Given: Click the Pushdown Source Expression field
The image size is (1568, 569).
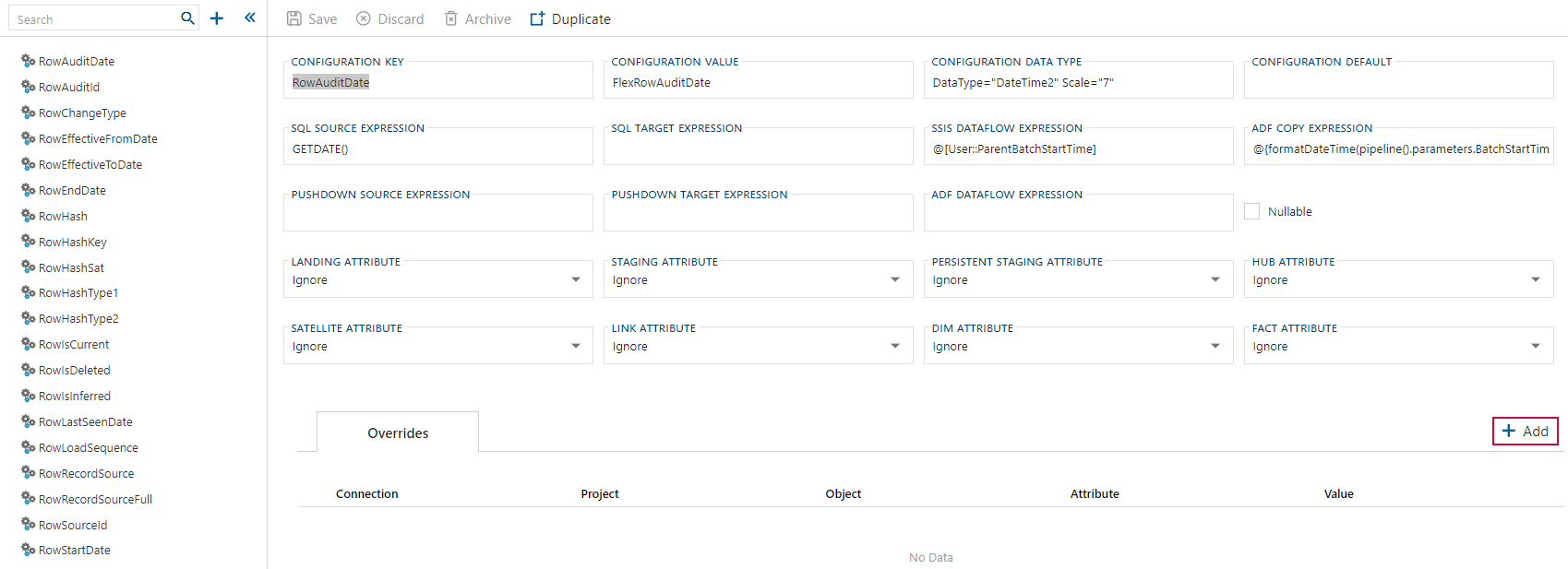Looking at the screenshot, I should click(x=437, y=214).
